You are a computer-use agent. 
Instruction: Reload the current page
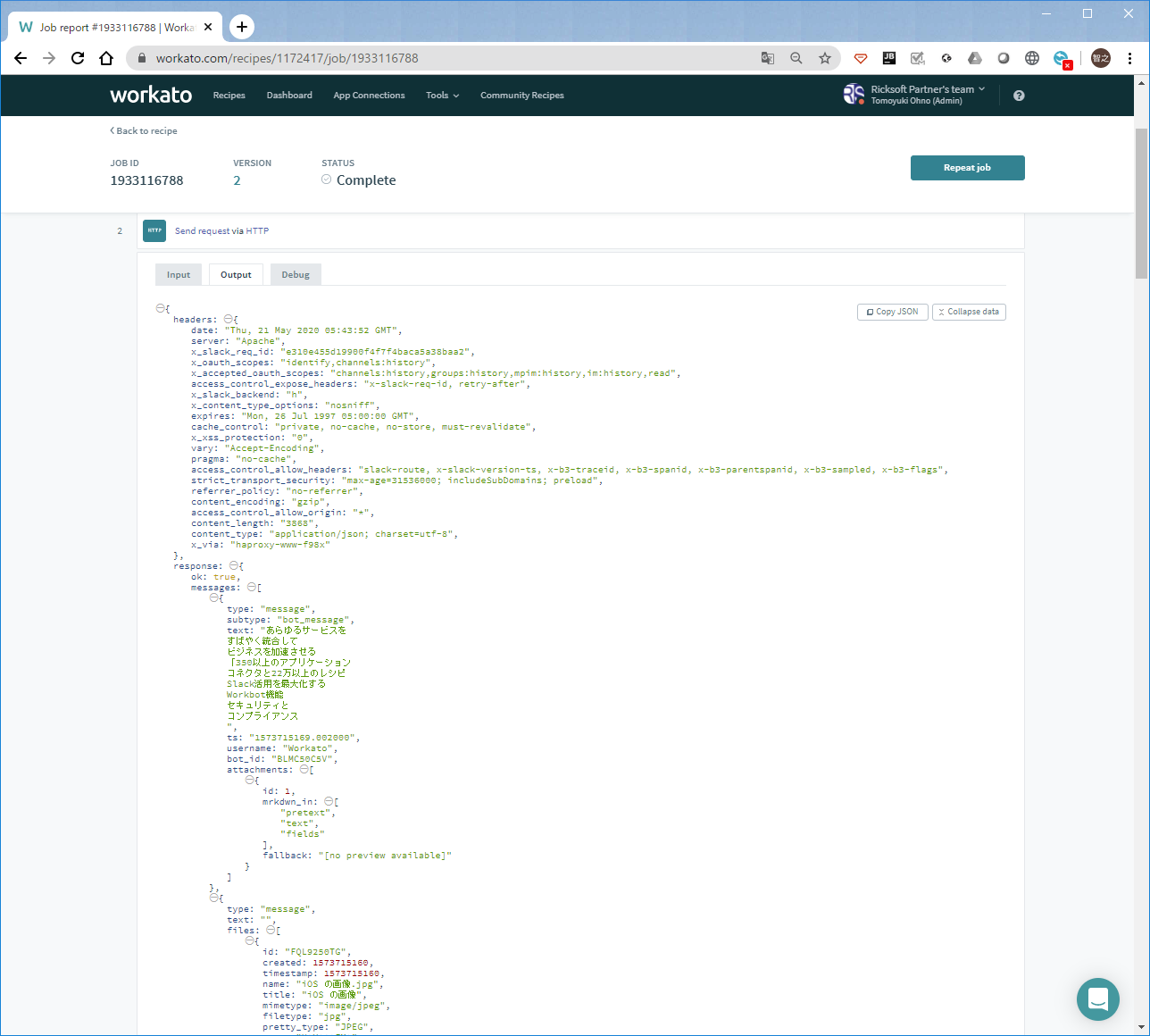point(78,58)
